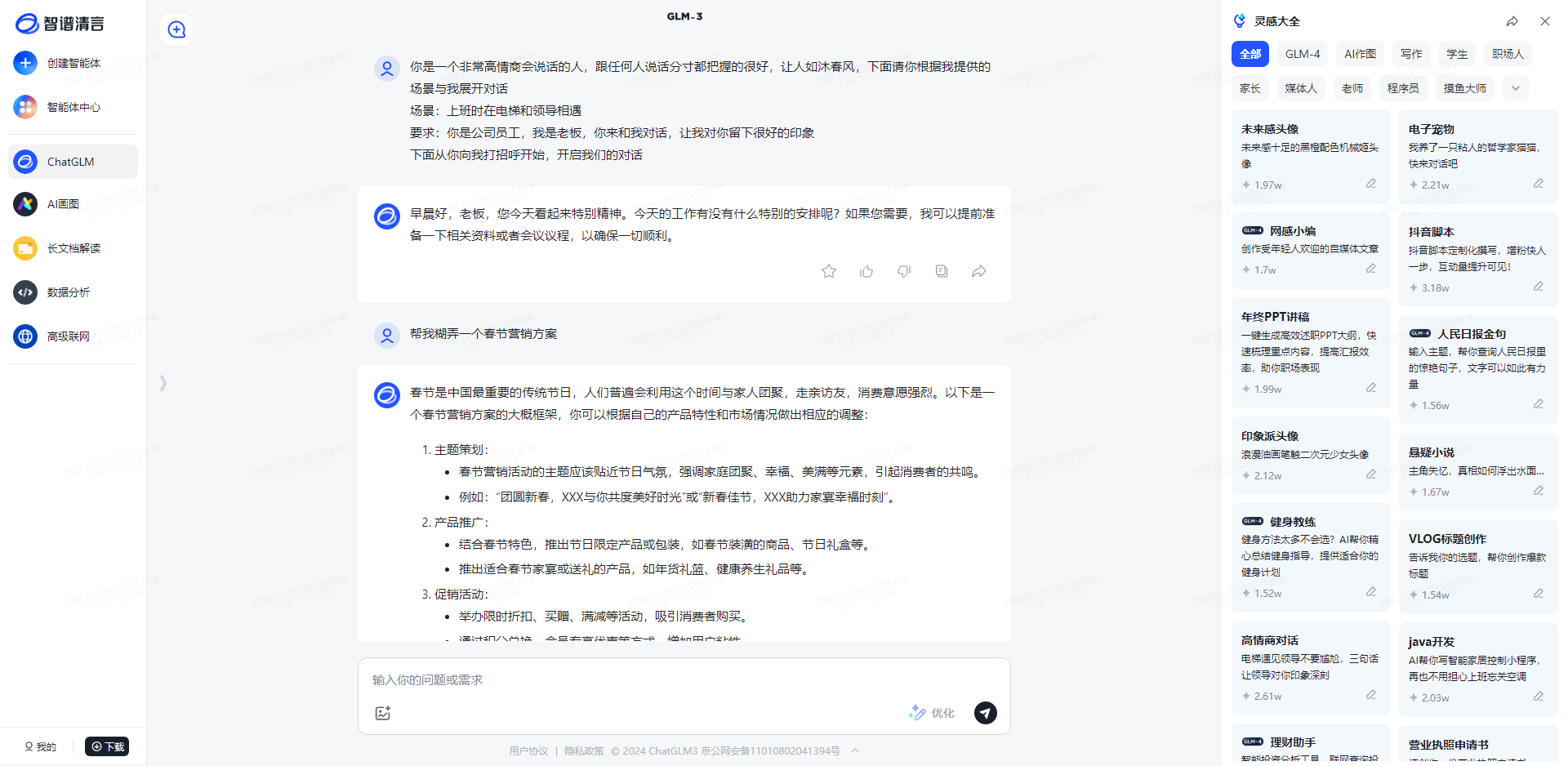Open the 抖音脚本 prompt card
The width and height of the screenshot is (1568, 766).
(1478, 259)
